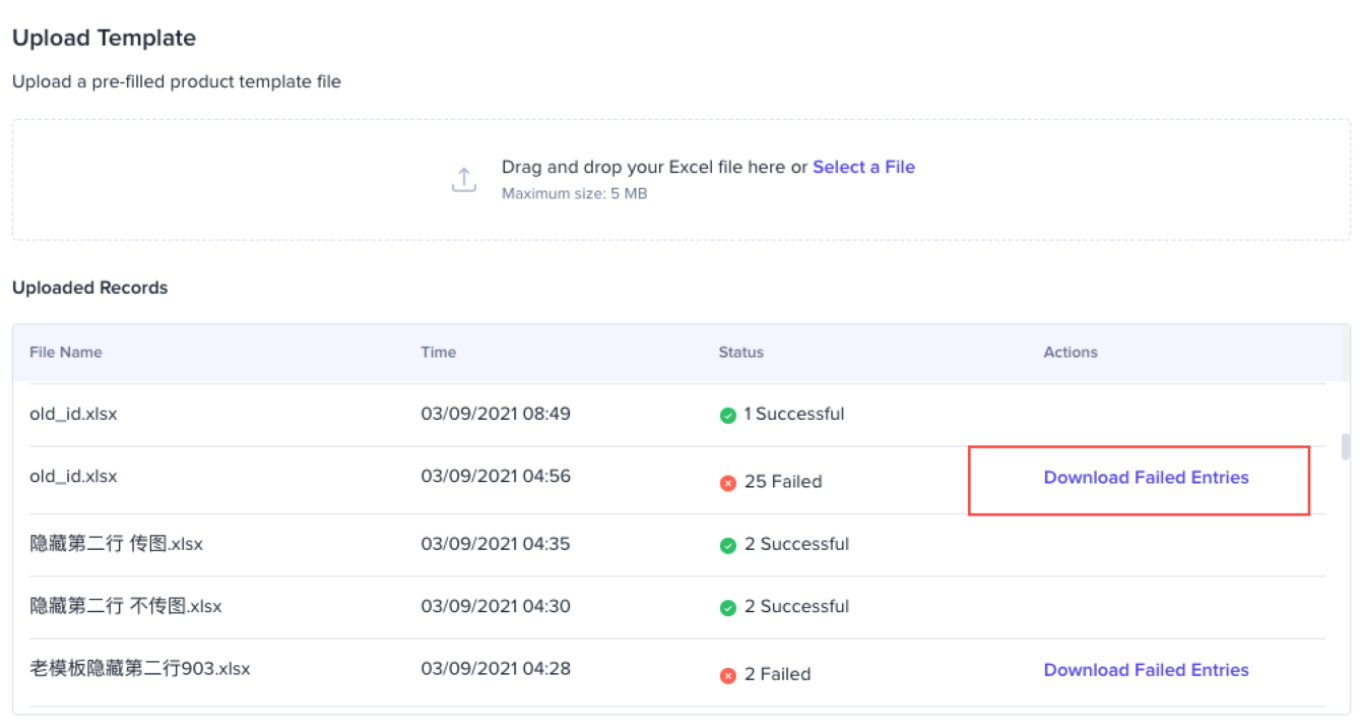
Task: Click the Uploaded Records table scrollbar thumb
Action: [x=1345, y=446]
